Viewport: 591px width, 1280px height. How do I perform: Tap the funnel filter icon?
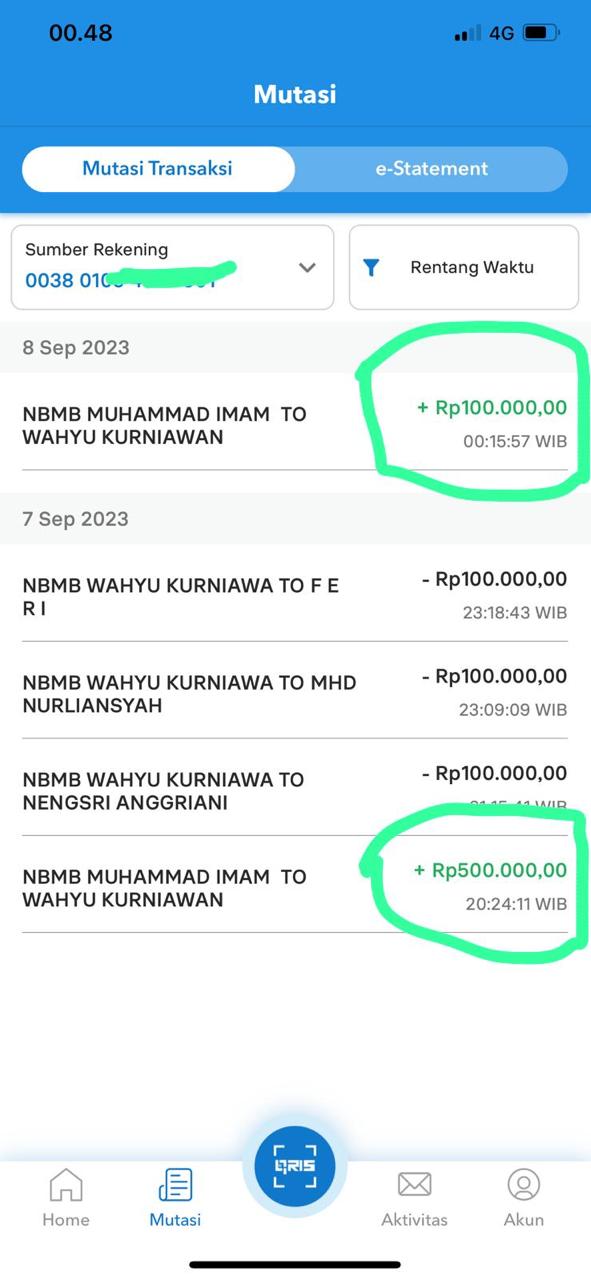coord(371,267)
